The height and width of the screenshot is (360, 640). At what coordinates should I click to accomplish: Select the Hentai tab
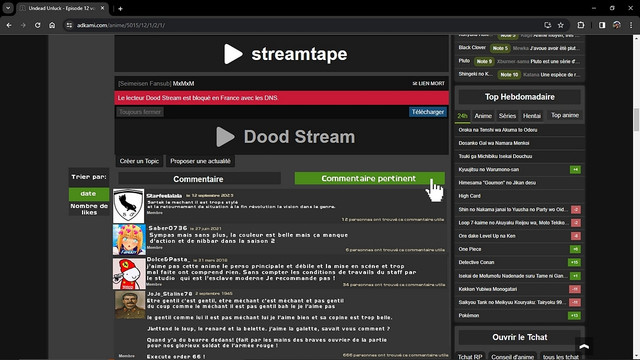[x=532, y=116]
